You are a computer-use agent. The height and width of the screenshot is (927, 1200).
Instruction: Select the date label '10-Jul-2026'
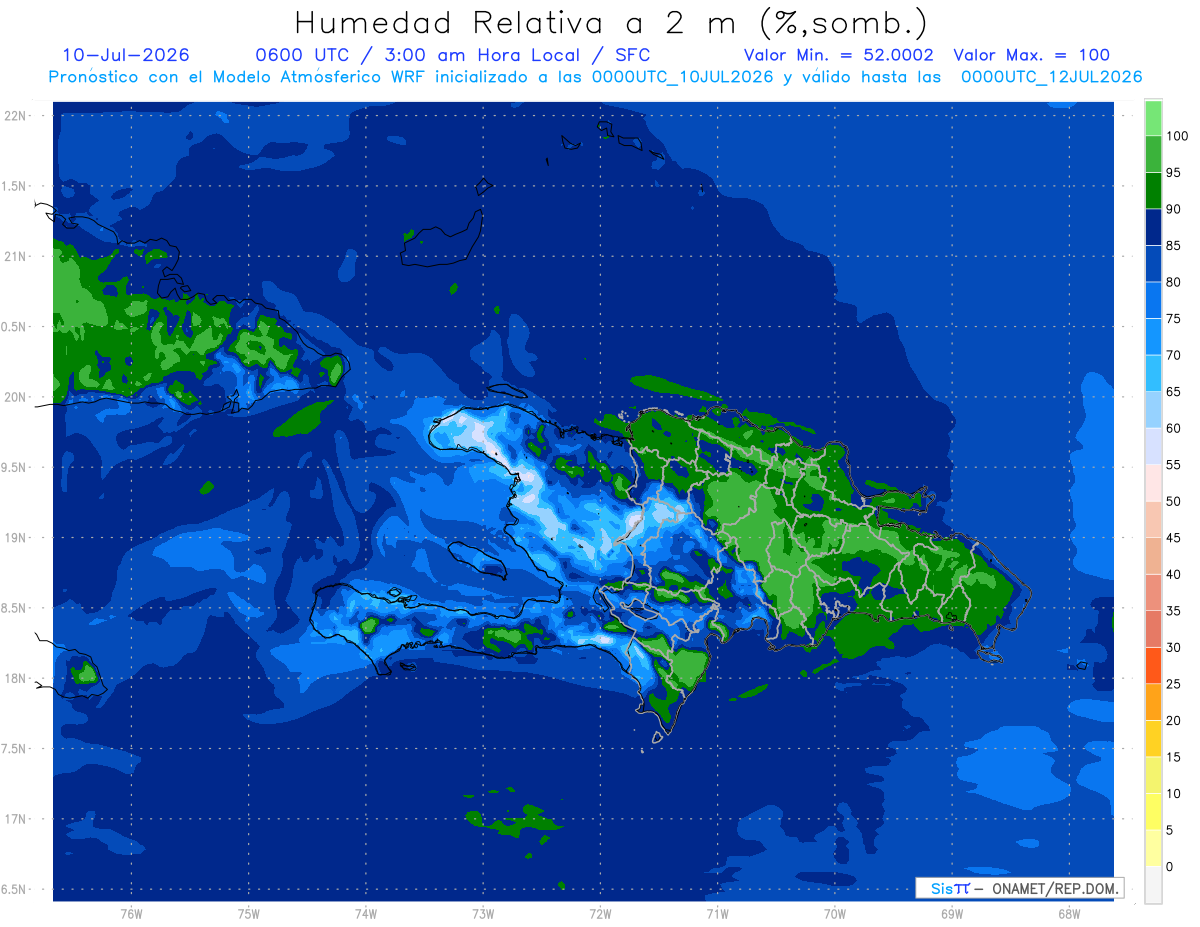coord(126,55)
